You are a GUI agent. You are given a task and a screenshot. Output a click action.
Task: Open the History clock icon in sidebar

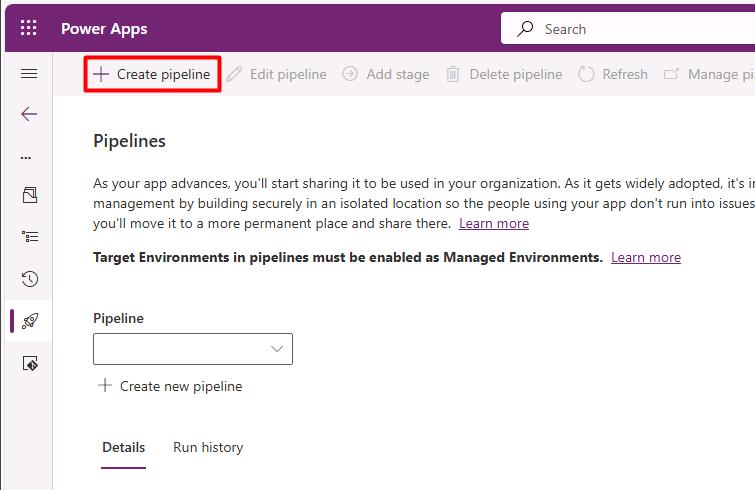30,279
